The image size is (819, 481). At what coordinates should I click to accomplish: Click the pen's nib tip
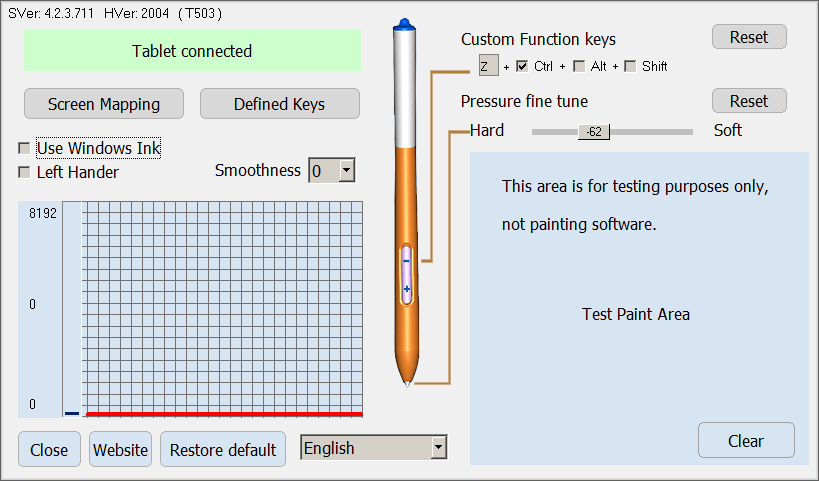407,383
